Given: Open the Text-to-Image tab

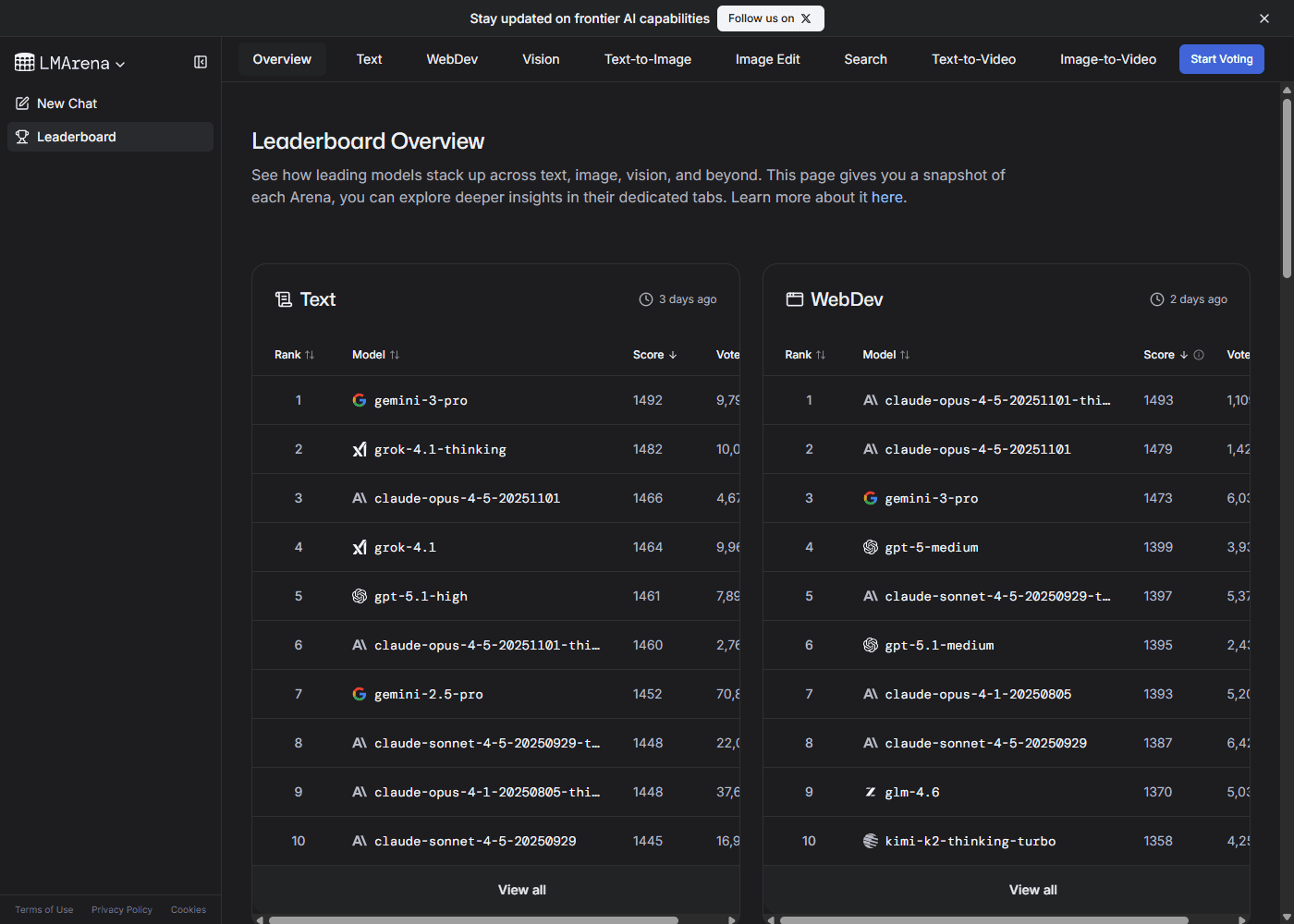Looking at the screenshot, I should click(x=648, y=59).
